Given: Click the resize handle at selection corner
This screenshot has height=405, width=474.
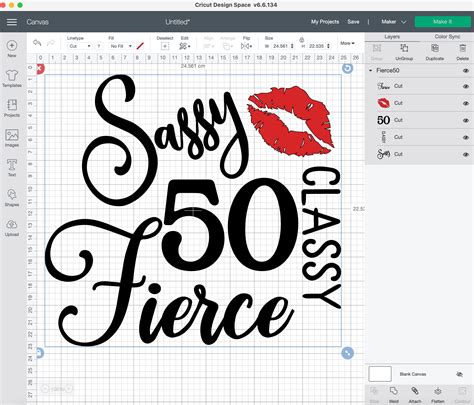Looking at the screenshot, I should (347, 353).
